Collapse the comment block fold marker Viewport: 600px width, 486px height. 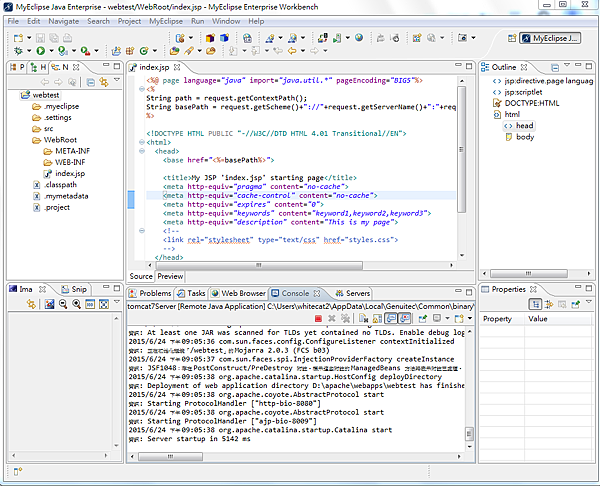[x=142, y=231]
